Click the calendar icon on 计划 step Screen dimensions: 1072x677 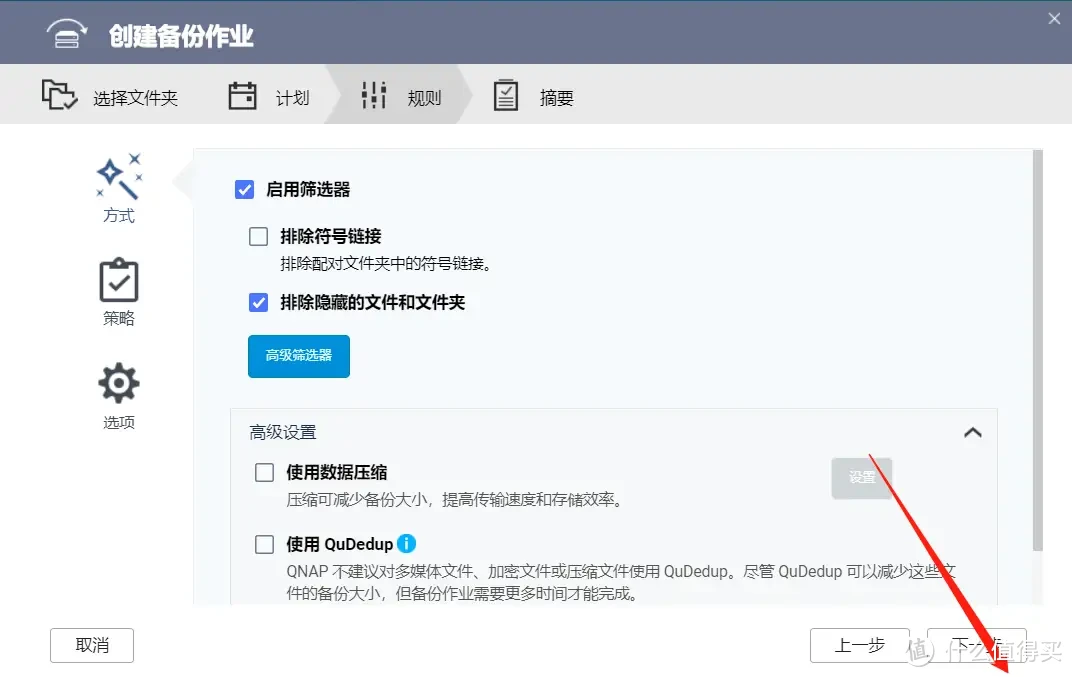[241, 94]
